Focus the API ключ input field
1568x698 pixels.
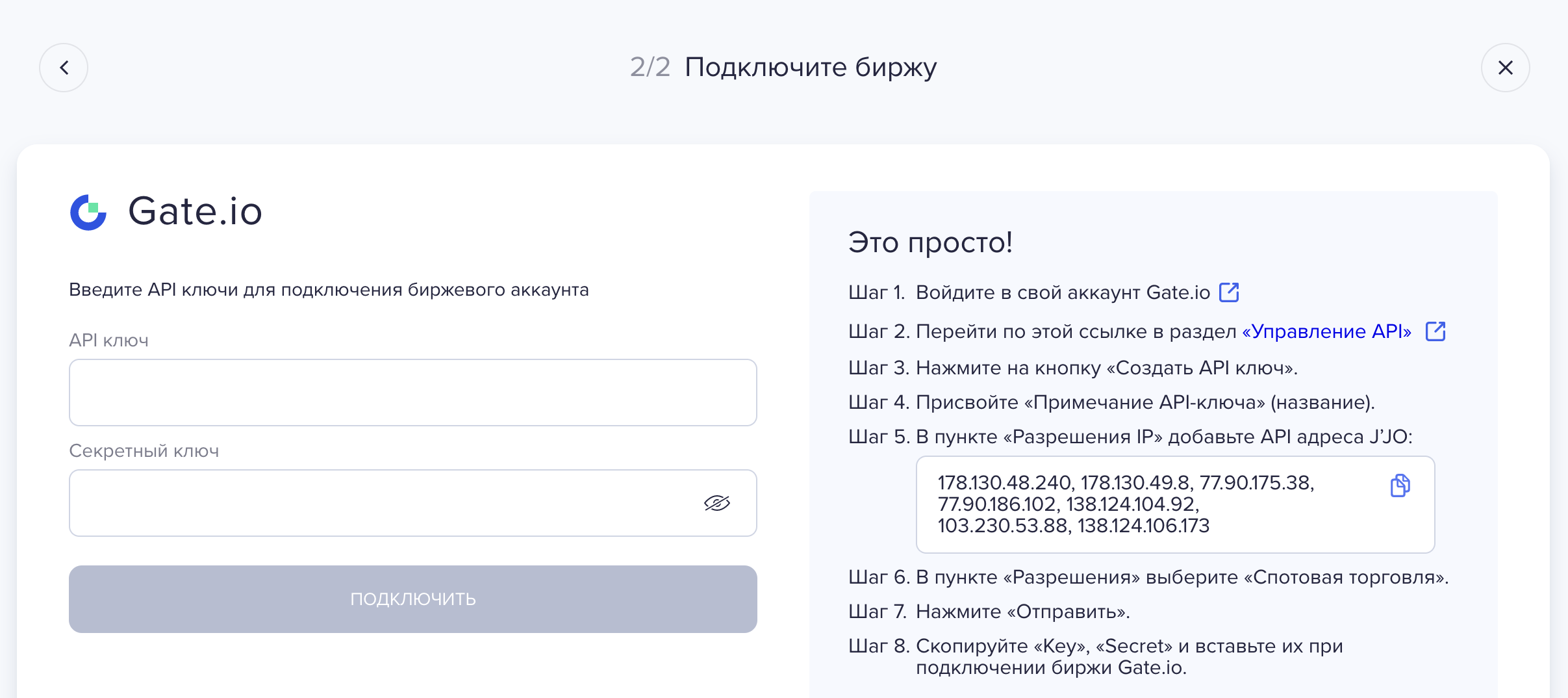(x=413, y=393)
